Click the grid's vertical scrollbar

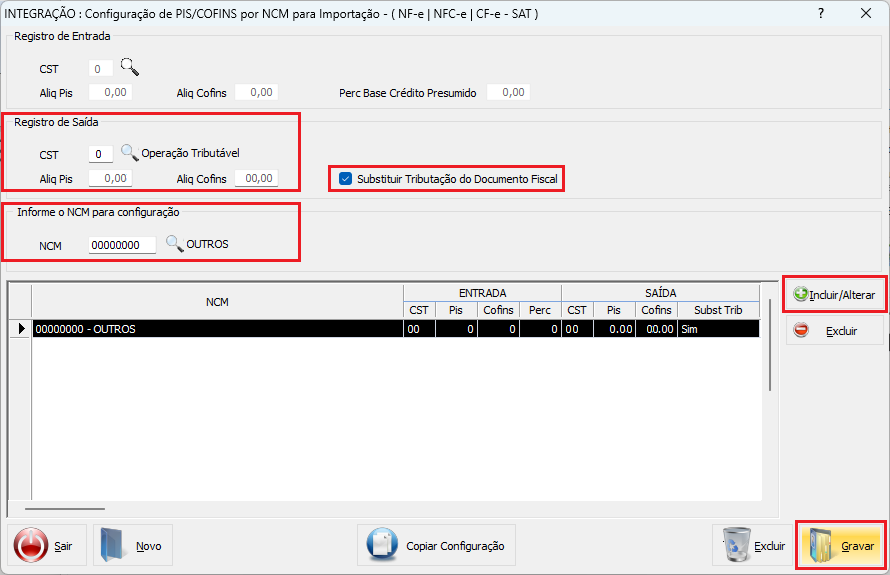coord(770,345)
